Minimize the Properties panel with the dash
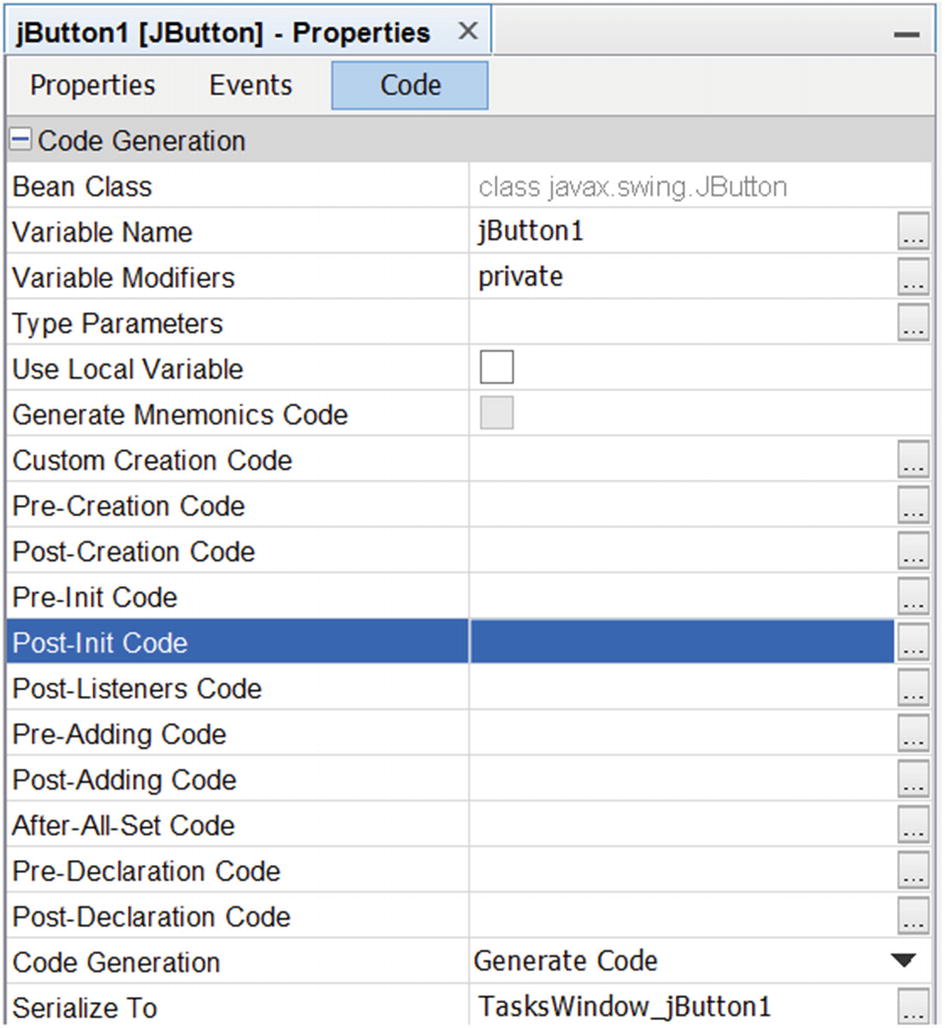Image resolution: width=945 pixels, height=1028 pixels. [x=906, y=34]
